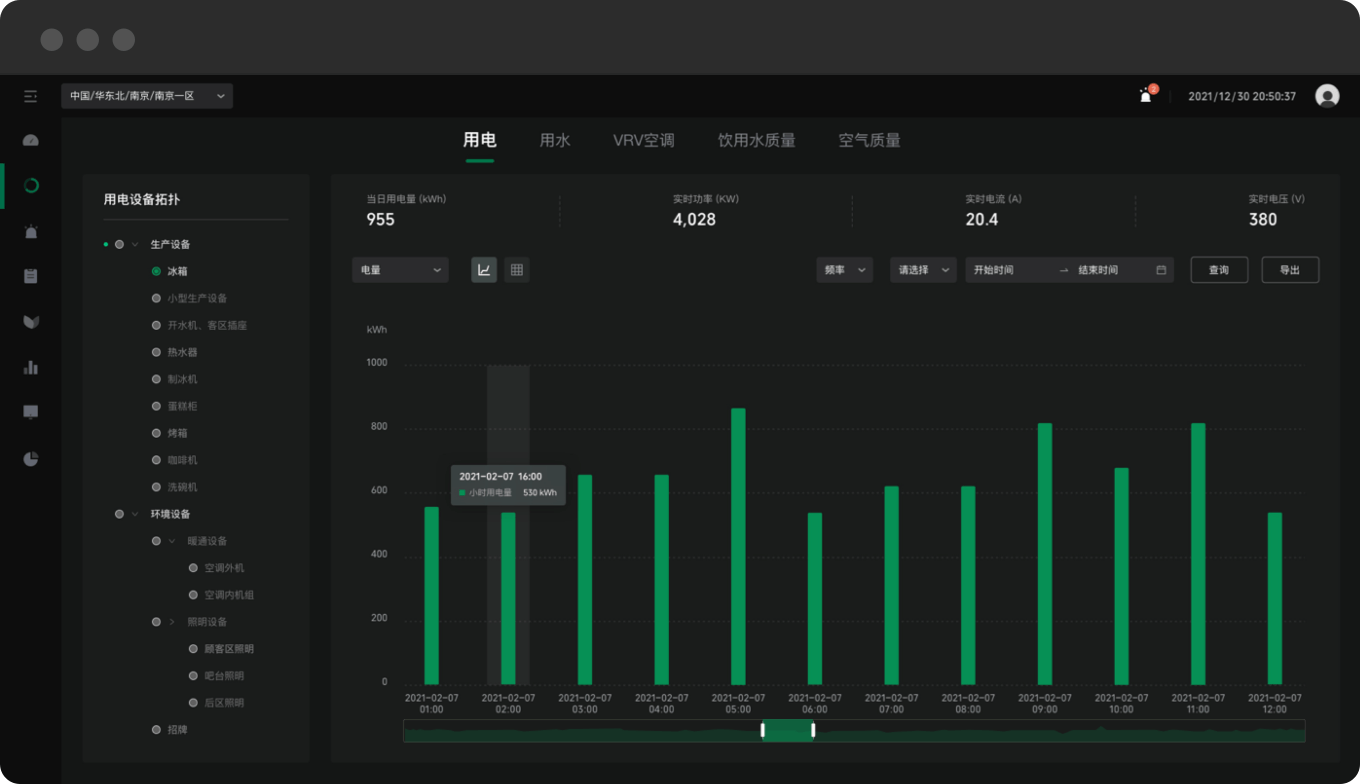Viewport: 1360px width, 784px height.
Task: Click the 导出 export button
Action: 1290,270
